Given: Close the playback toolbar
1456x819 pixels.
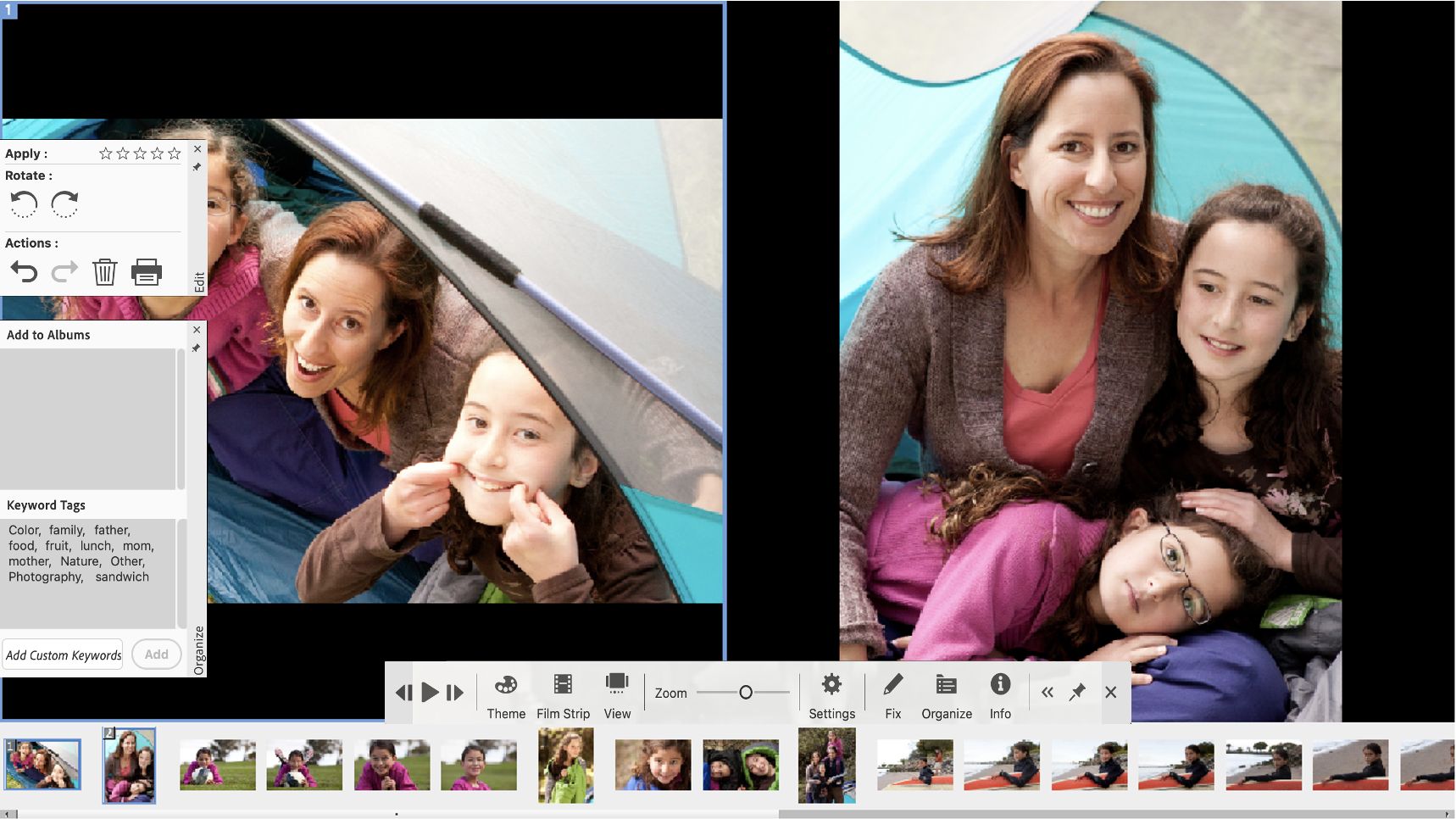Looking at the screenshot, I should point(1111,693).
